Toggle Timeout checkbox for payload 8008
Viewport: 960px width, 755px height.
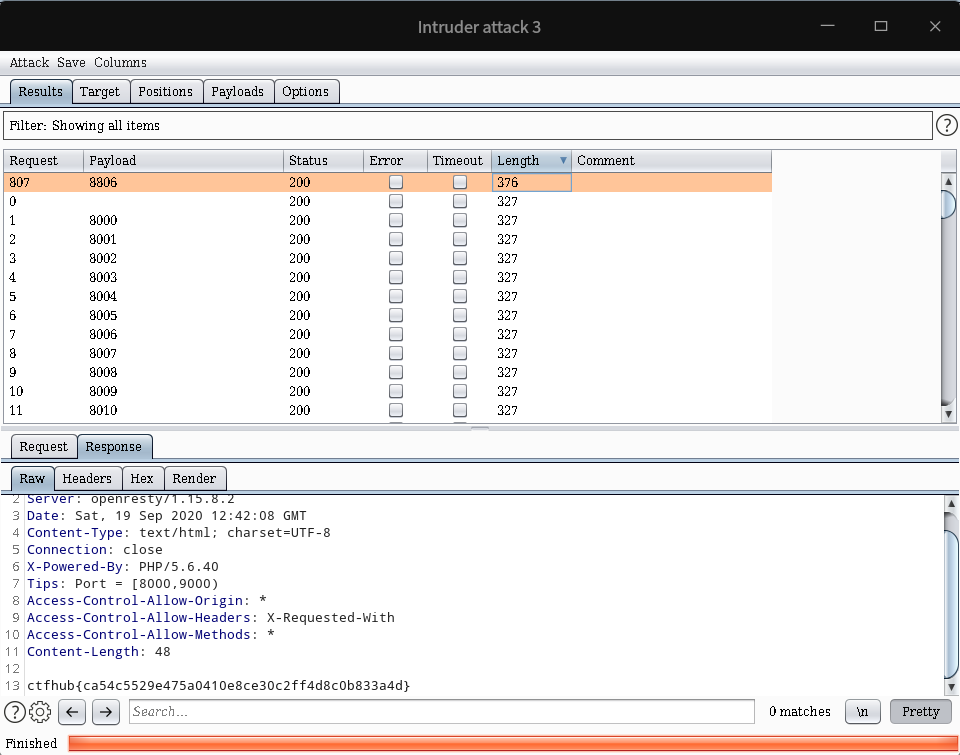(x=460, y=372)
